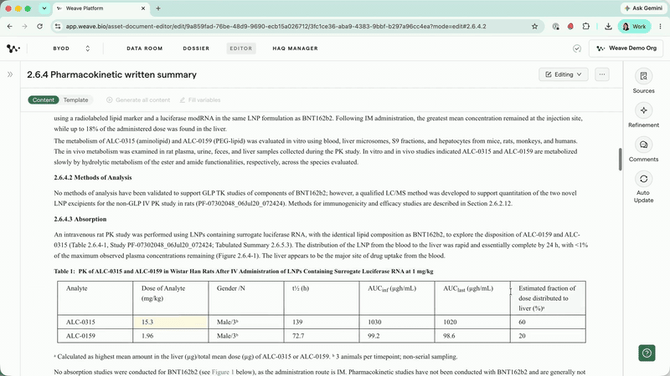
Task: Select the Editor tab
Action: pyautogui.click(x=241, y=48)
